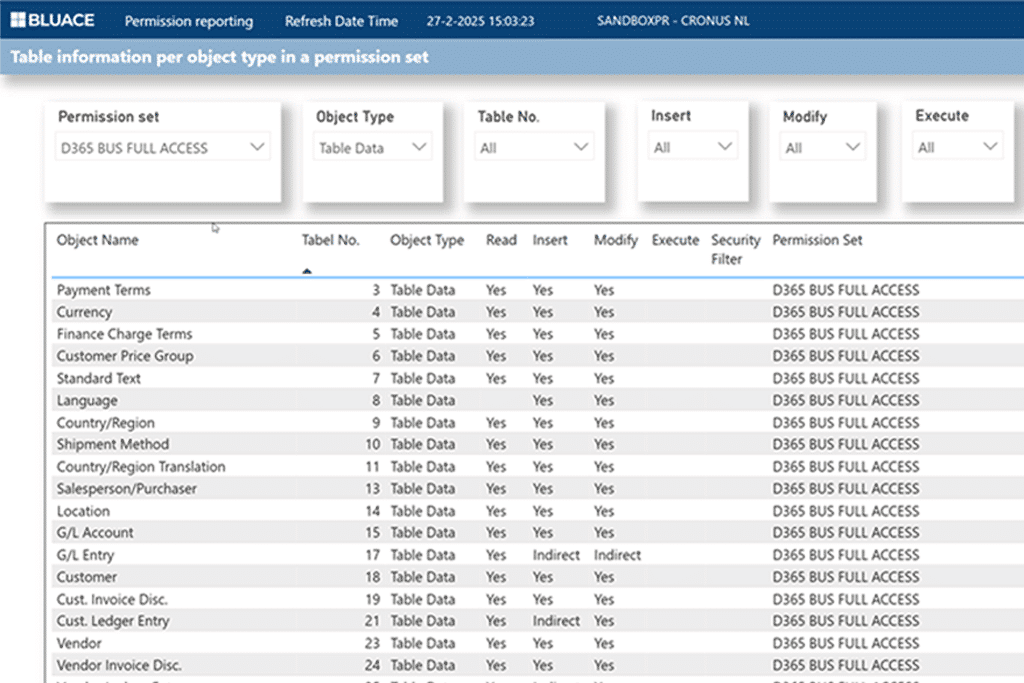Click the Read column header

click(x=501, y=240)
